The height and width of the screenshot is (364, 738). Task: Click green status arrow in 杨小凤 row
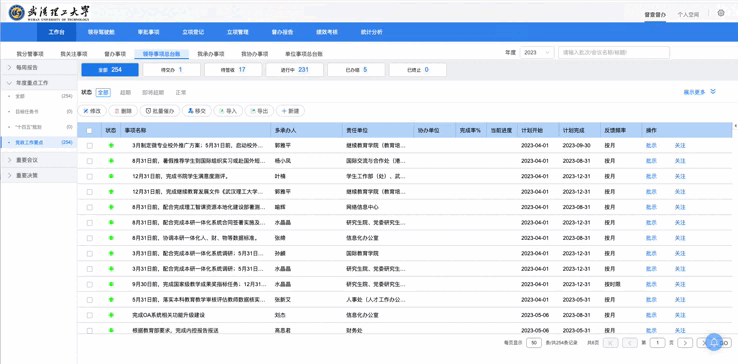pyautogui.click(x=111, y=161)
